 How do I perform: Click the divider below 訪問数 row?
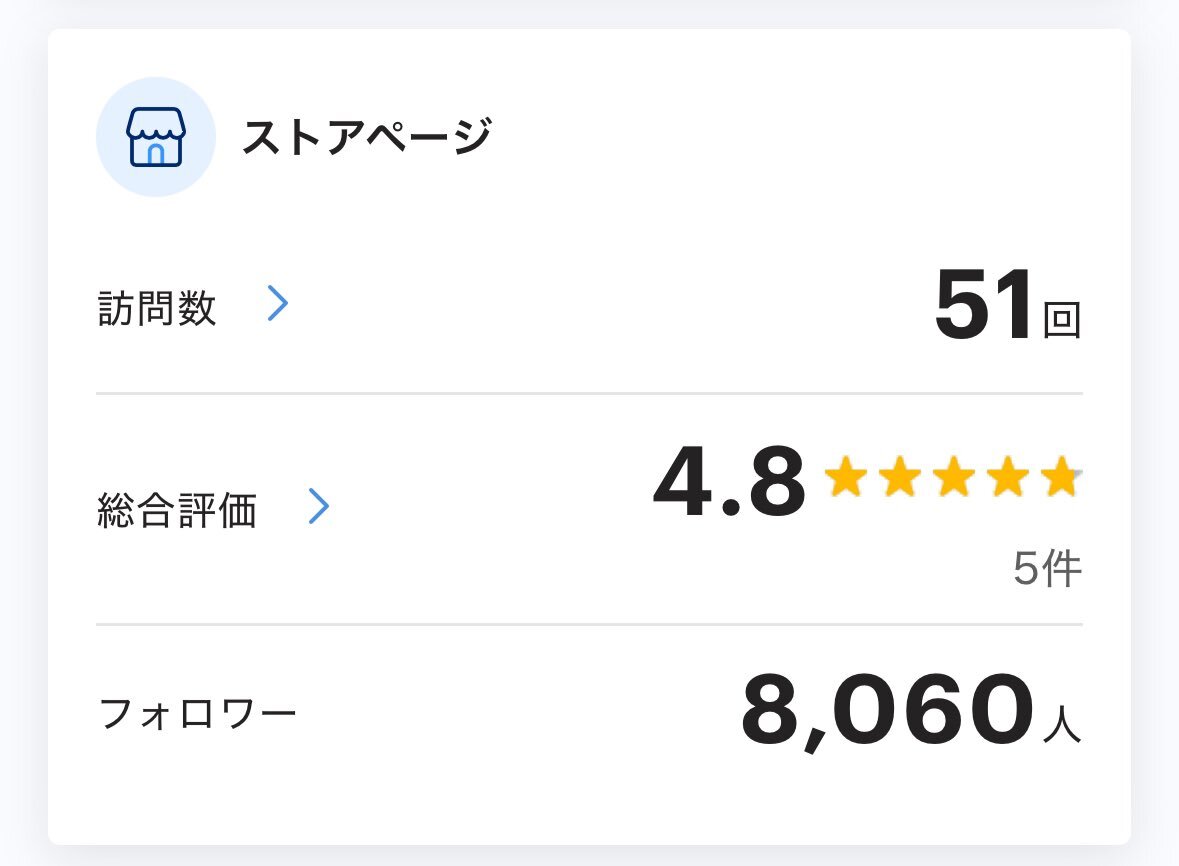pos(589,394)
